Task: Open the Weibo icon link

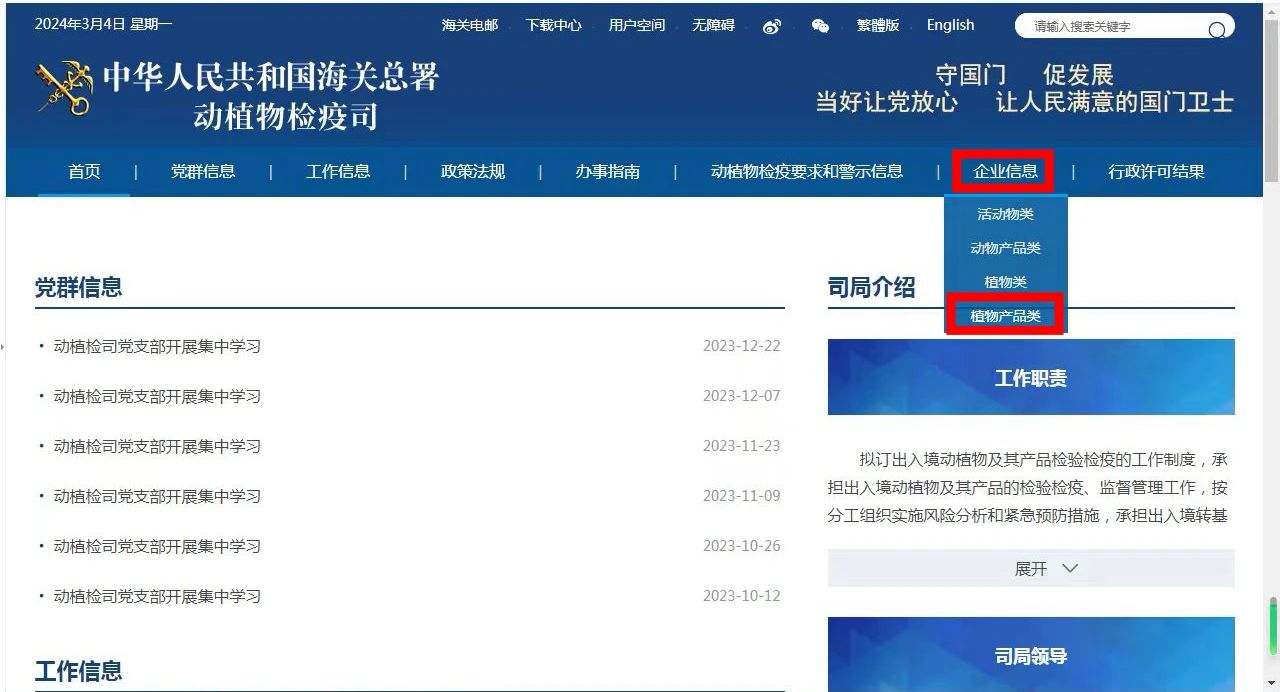Action: [771, 26]
